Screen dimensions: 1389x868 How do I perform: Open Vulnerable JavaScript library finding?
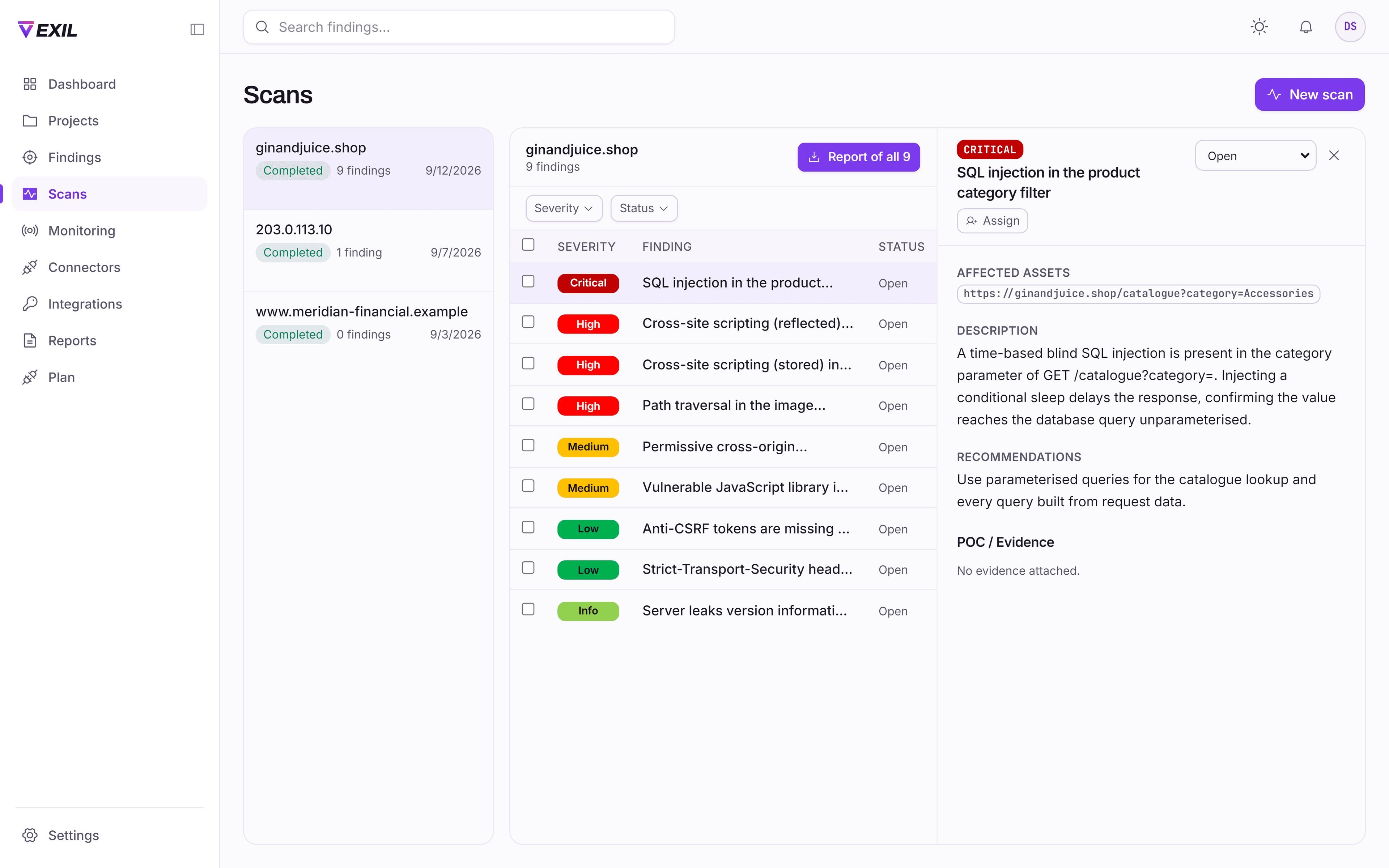pyautogui.click(x=723, y=488)
